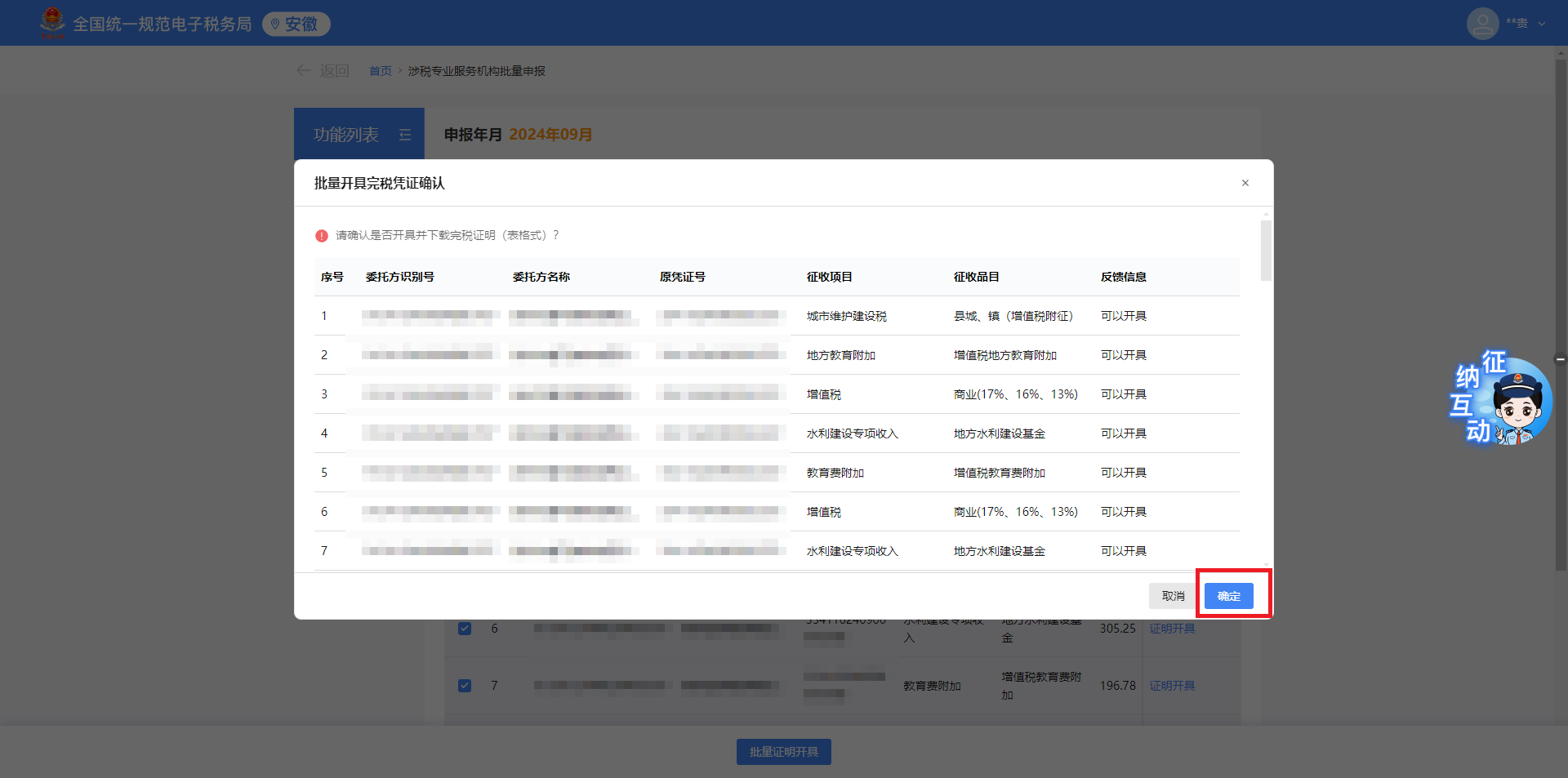Viewport: 1568px width, 778px height.
Task: Expand the user account dropdown arrow
Action: pos(1542,24)
